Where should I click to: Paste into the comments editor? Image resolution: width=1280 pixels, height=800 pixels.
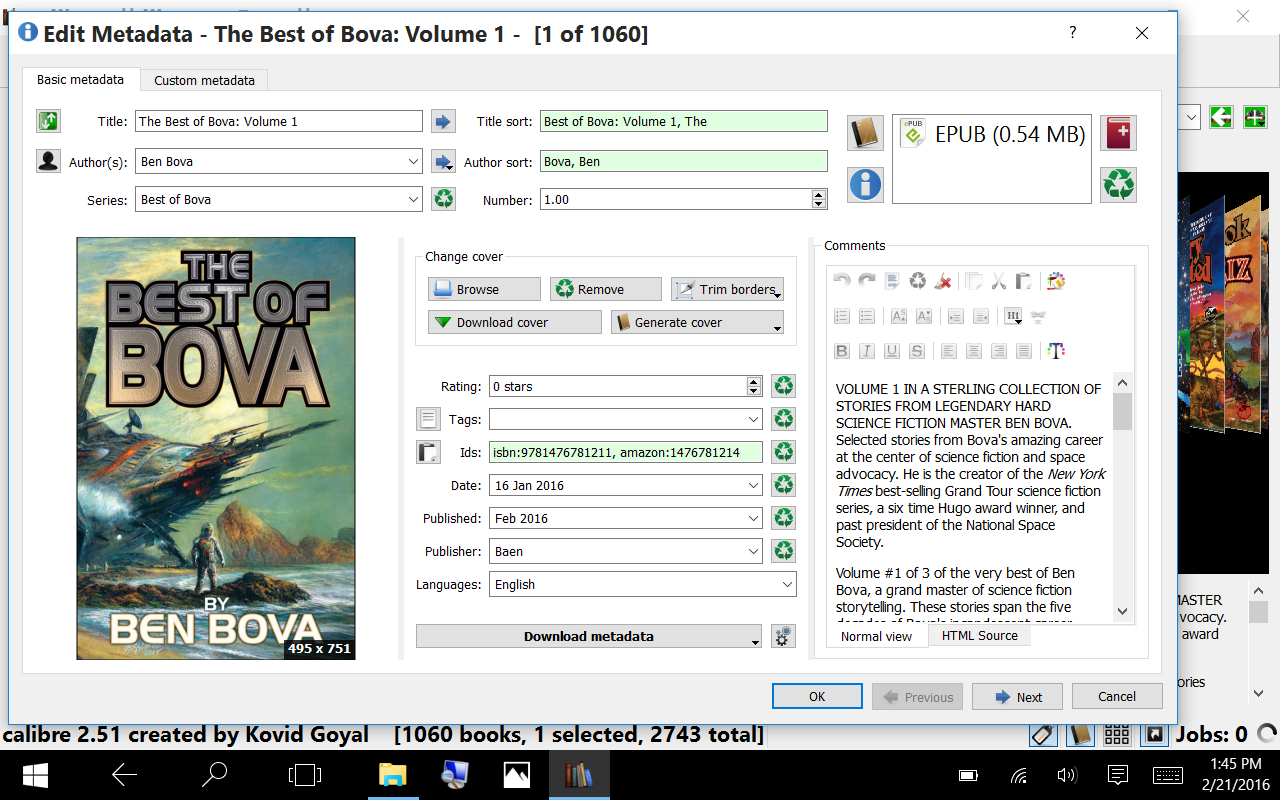click(x=1023, y=282)
